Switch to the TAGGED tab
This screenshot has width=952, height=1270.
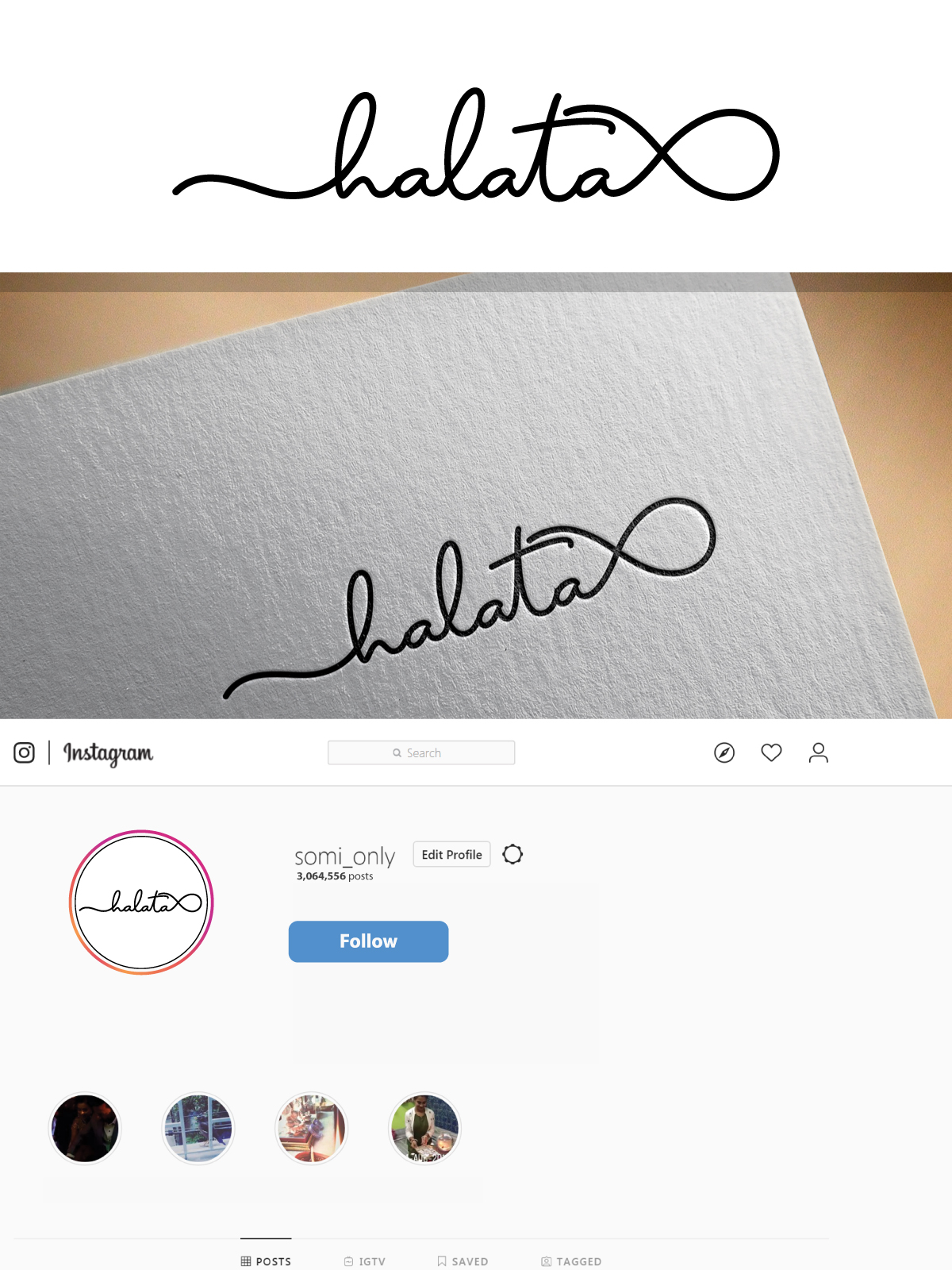coord(571,1261)
